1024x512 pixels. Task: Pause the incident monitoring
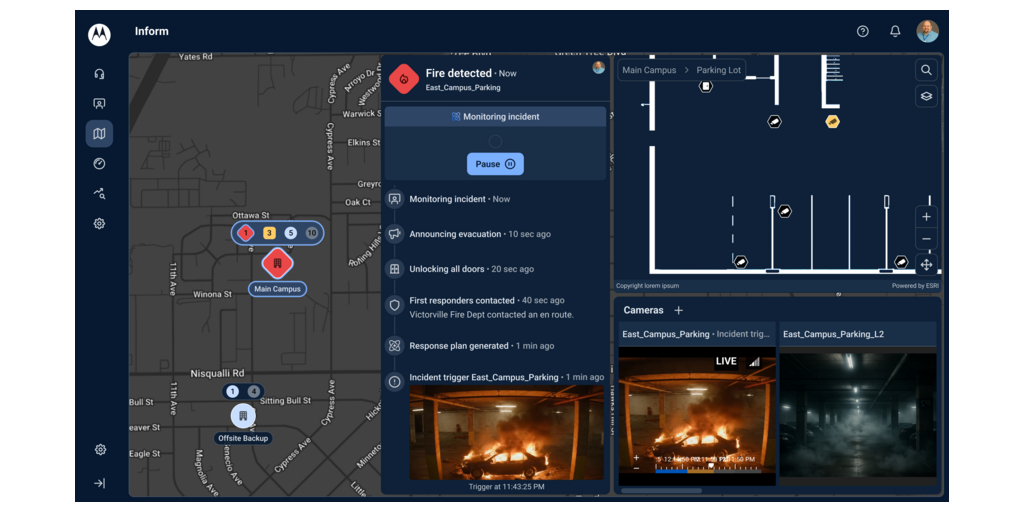(x=495, y=164)
